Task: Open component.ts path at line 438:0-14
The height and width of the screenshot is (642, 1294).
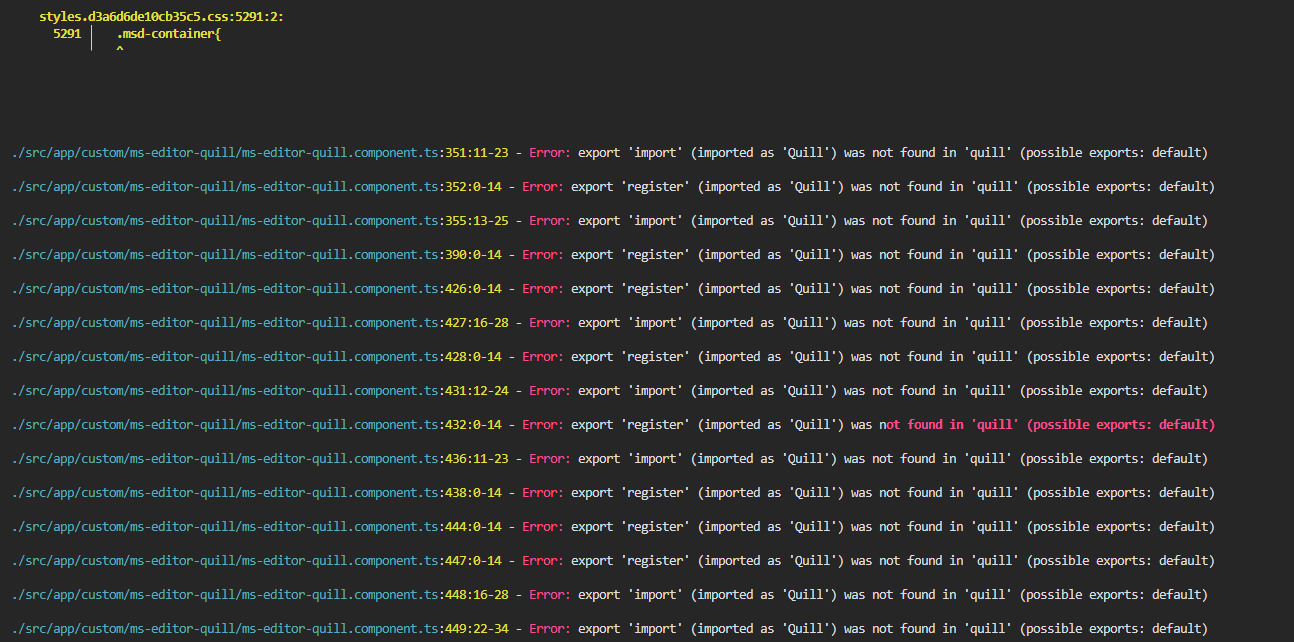Action: click(257, 493)
